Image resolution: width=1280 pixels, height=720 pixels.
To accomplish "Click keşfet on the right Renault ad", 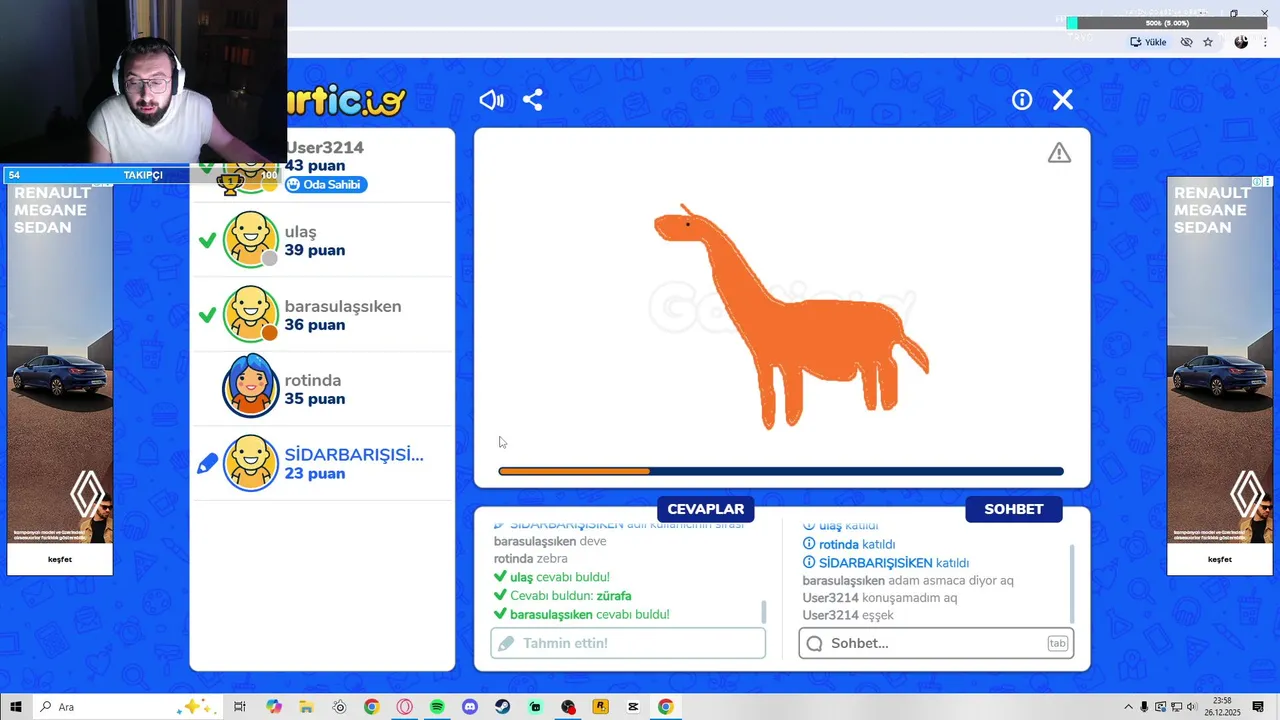I will pyautogui.click(x=1220, y=559).
